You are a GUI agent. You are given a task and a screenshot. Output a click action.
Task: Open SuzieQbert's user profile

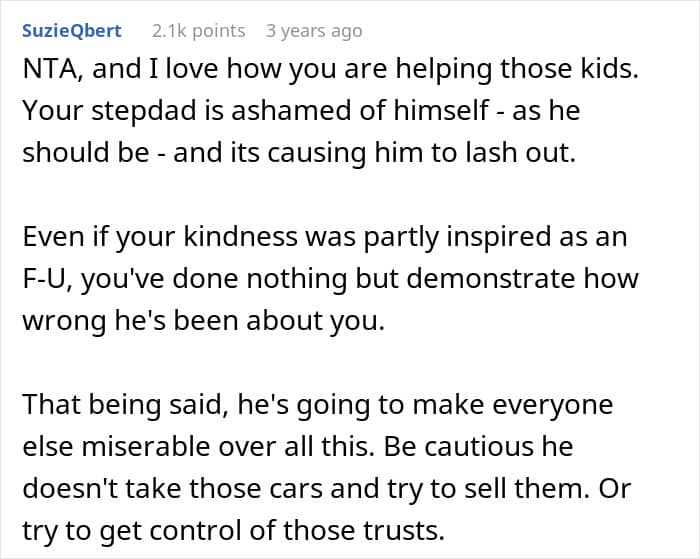[x=71, y=31]
